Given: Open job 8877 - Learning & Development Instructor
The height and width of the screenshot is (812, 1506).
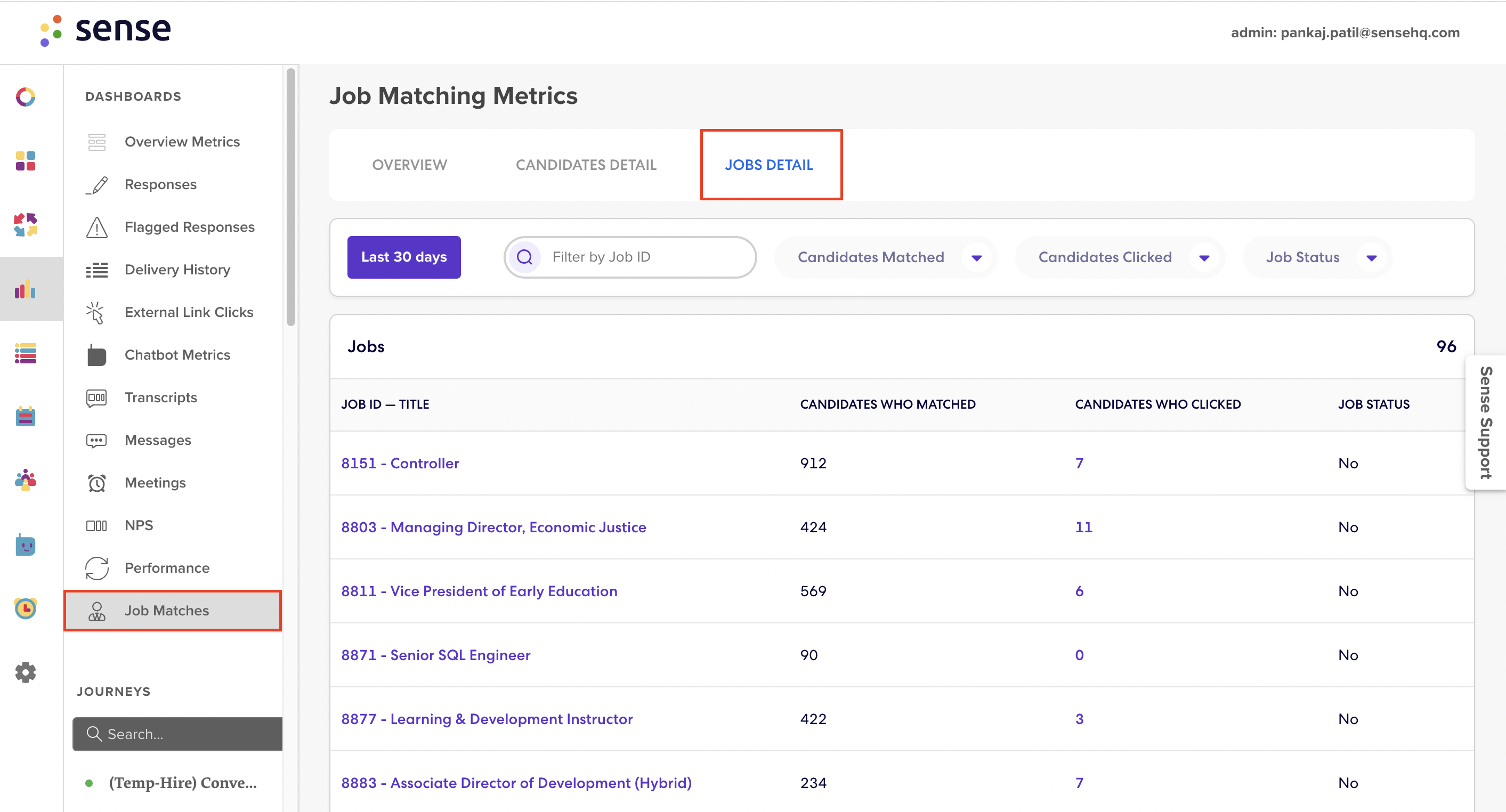Looking at the screenshot, I should click(x=487, y=719).
